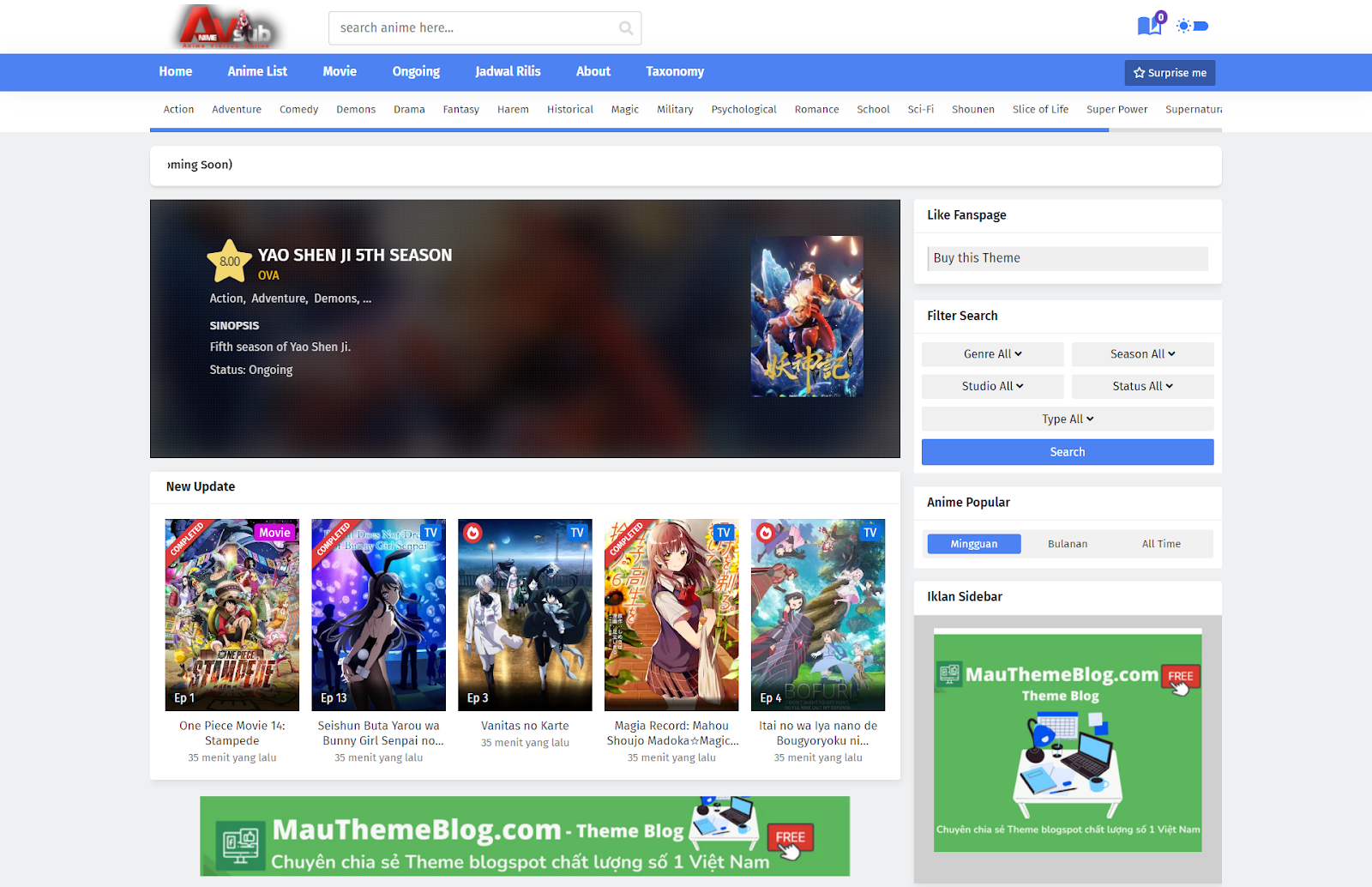
Task: Click the TV badge on Itai no wa Iya
Action: [x=870, y=533]
